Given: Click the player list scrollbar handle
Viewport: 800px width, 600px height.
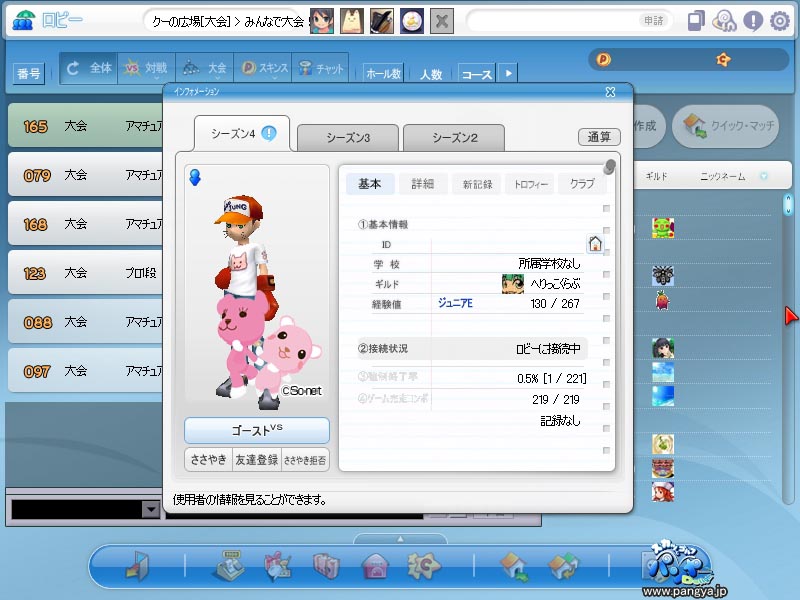Looking at the screenshot, I should pos(788,204).
